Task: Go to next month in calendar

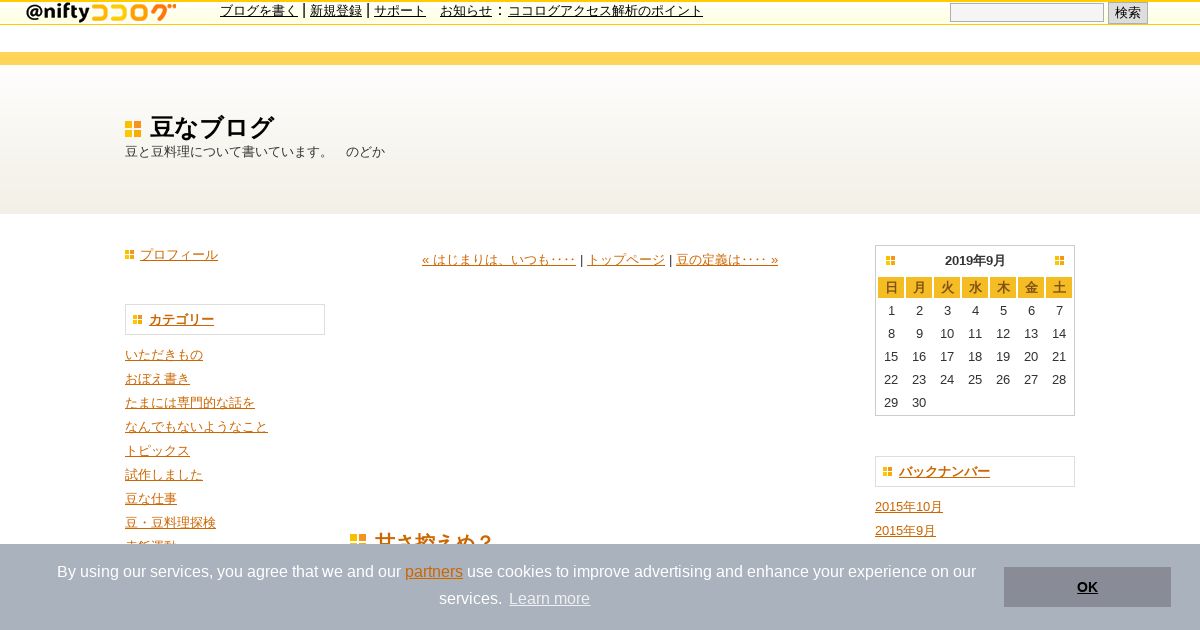Action: pyautogui.click(x=1059, y=261)
